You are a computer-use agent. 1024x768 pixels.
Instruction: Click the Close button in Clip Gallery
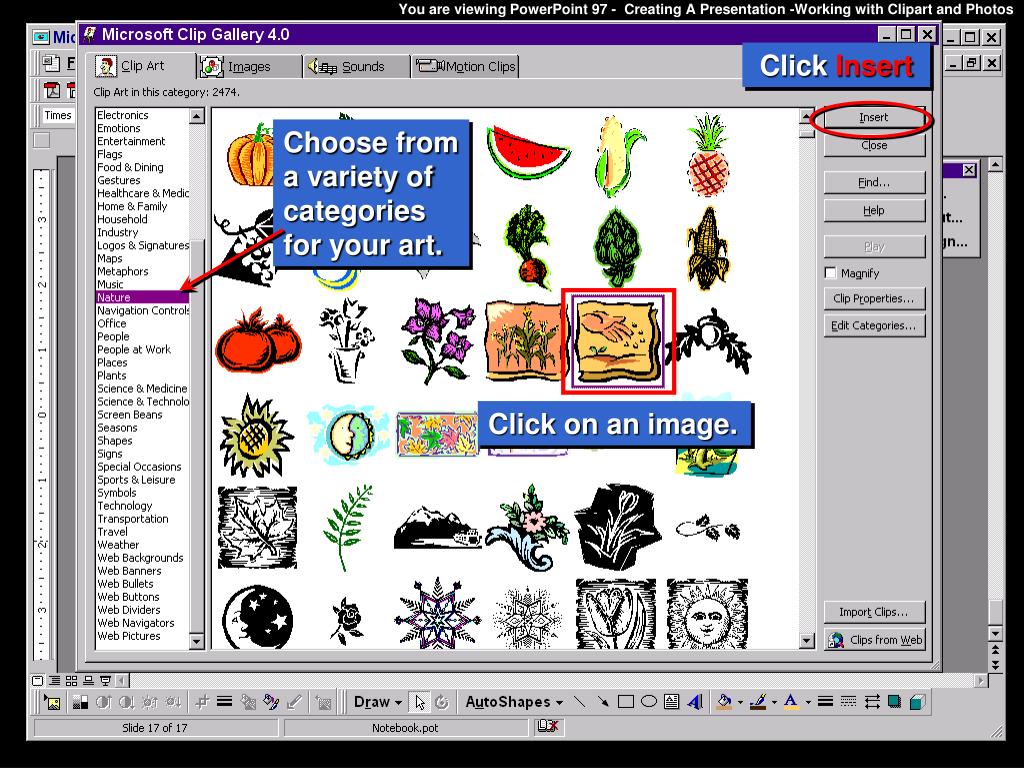tap(874, 146)
